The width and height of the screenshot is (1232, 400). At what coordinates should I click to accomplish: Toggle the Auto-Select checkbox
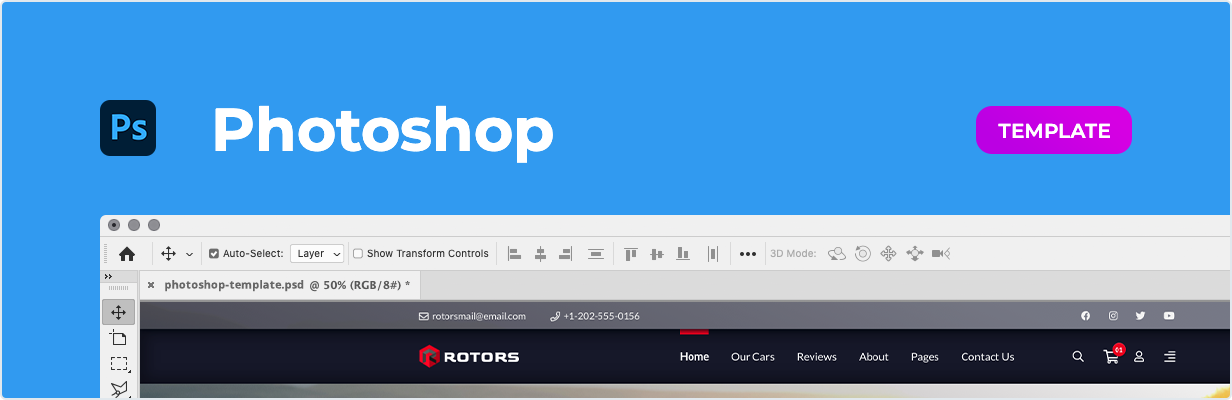(x=214, y=254)
